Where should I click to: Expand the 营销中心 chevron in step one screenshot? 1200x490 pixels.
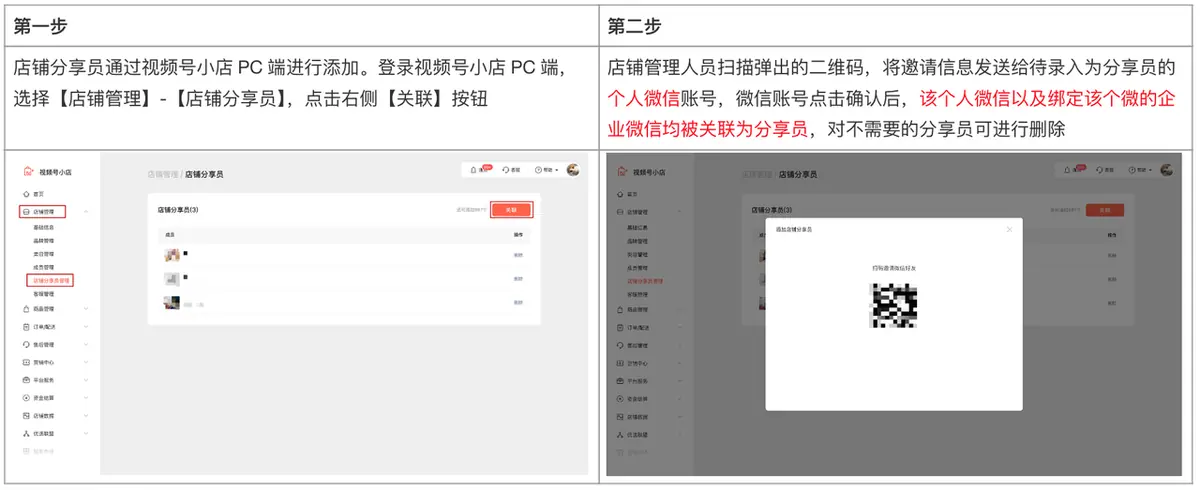pos(87,362)
